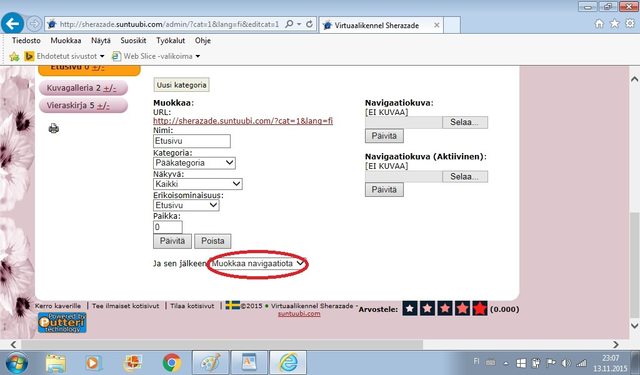Go back with the browser back arrow
Viewport: 640px width, 375px height.
coord(12,24)
